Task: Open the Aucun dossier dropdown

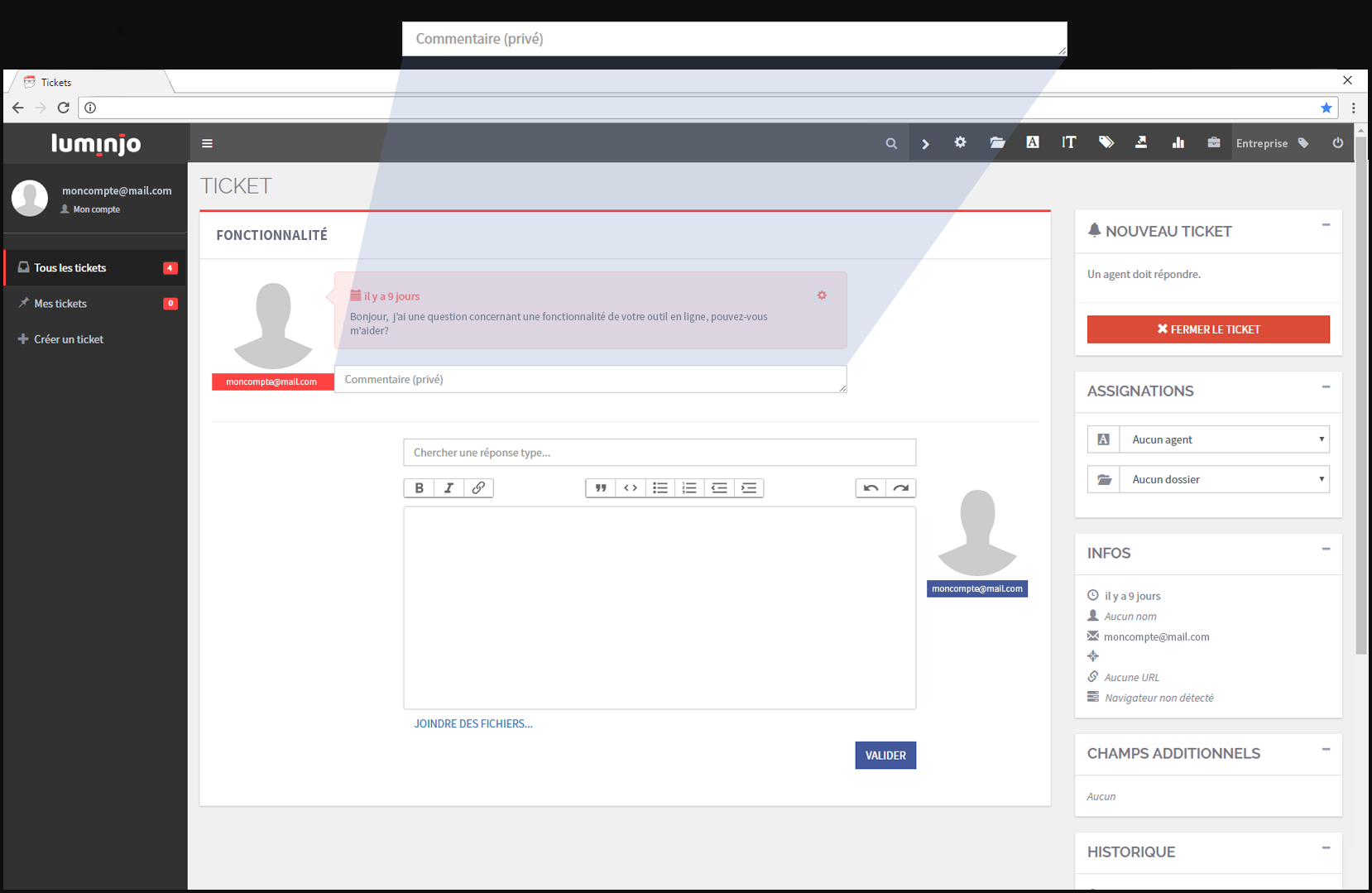Action: pyautogui.click(x=1225, y=479)
